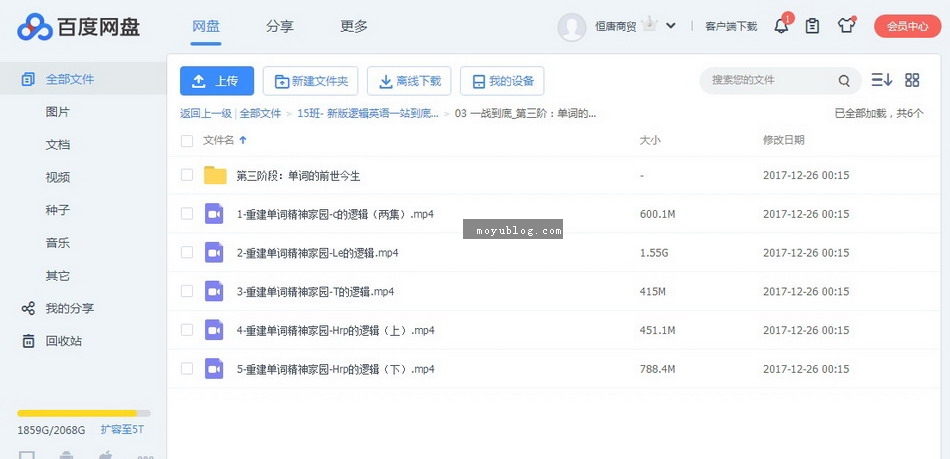
Task: Open the sort order icon
Action: [x=882, y=80]
